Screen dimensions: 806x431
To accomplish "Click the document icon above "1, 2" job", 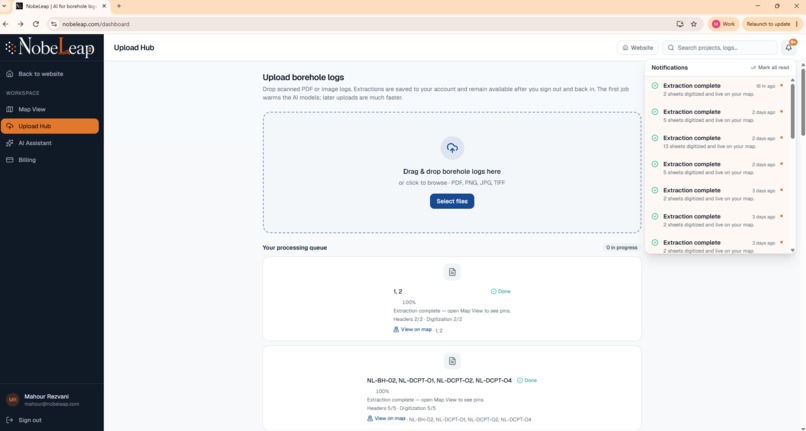I will (452, 272).
